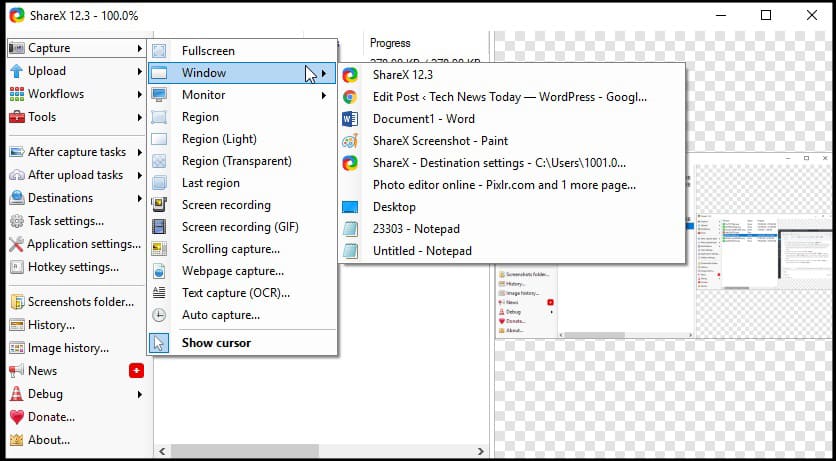Click the Monitor capture icon

tap(159, 95)
